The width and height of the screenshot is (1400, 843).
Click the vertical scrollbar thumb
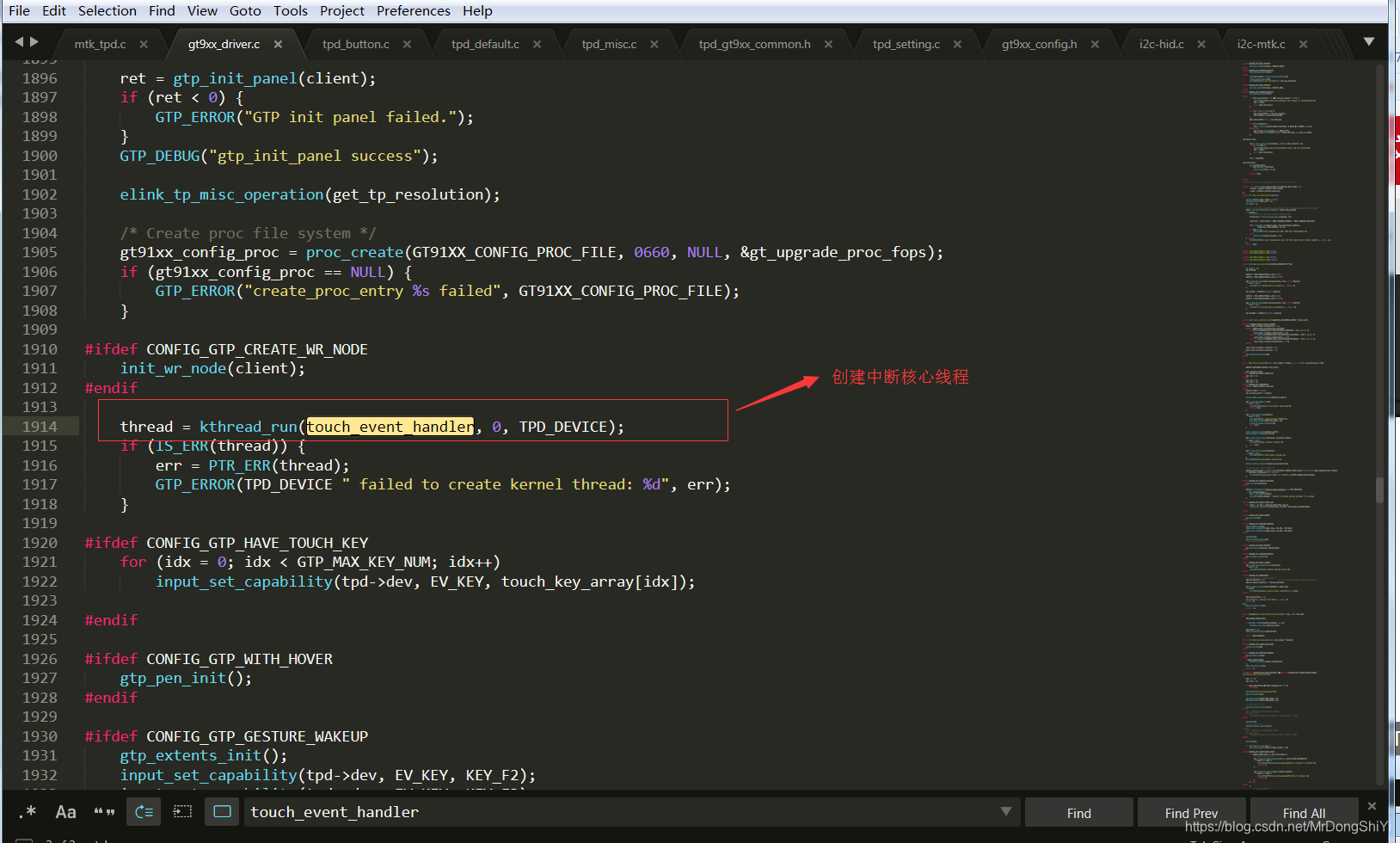tap(1379, 490)
